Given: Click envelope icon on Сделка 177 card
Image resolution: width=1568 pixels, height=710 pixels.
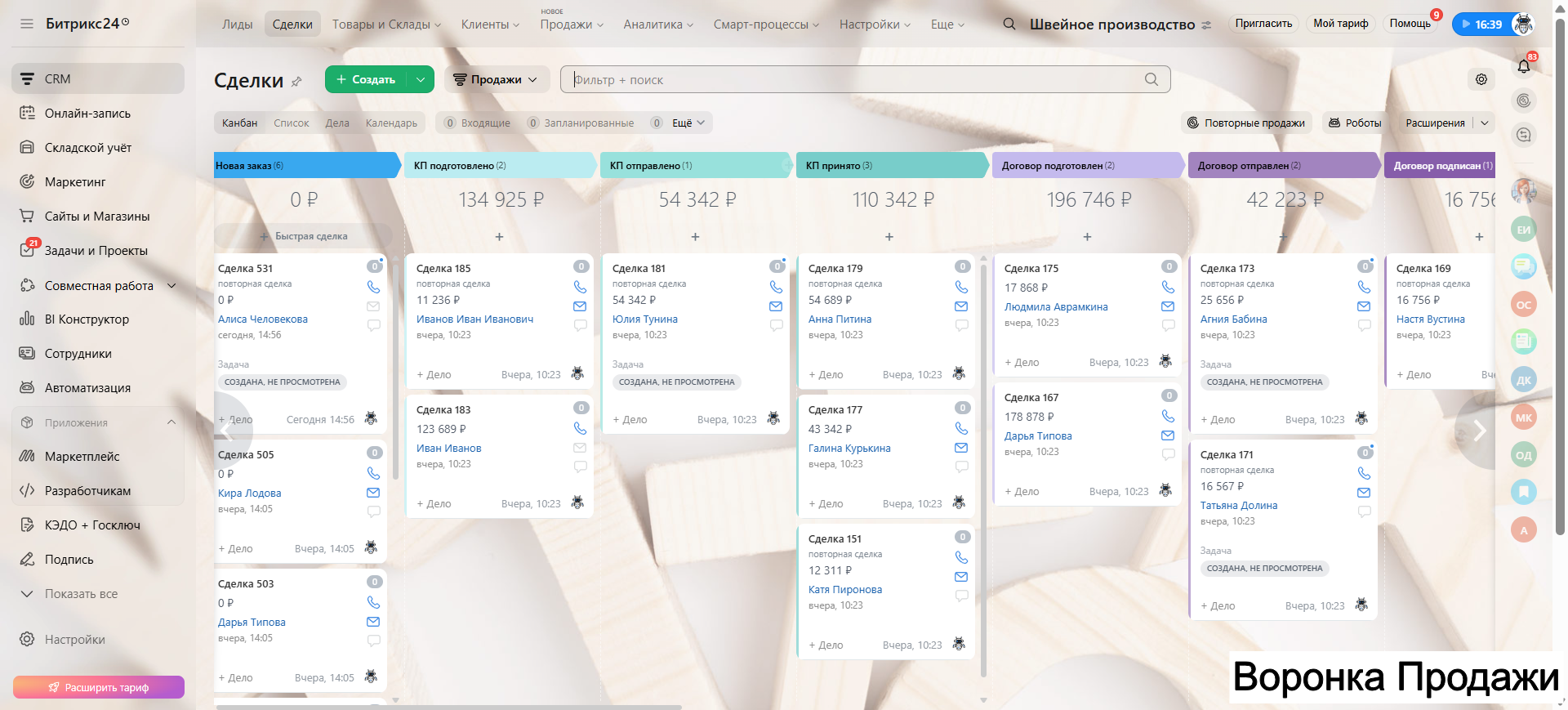Looking at the screenshot, I should [x=961, y=448].
